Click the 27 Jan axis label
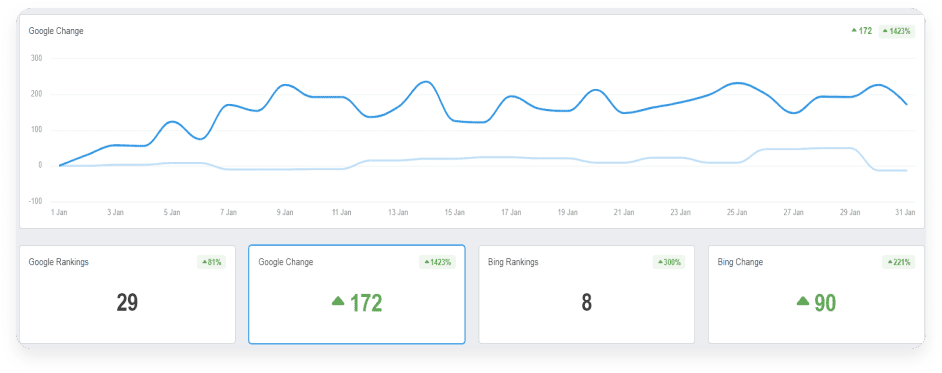This screenshot has width=942, height=373. (x=794, y=213)
